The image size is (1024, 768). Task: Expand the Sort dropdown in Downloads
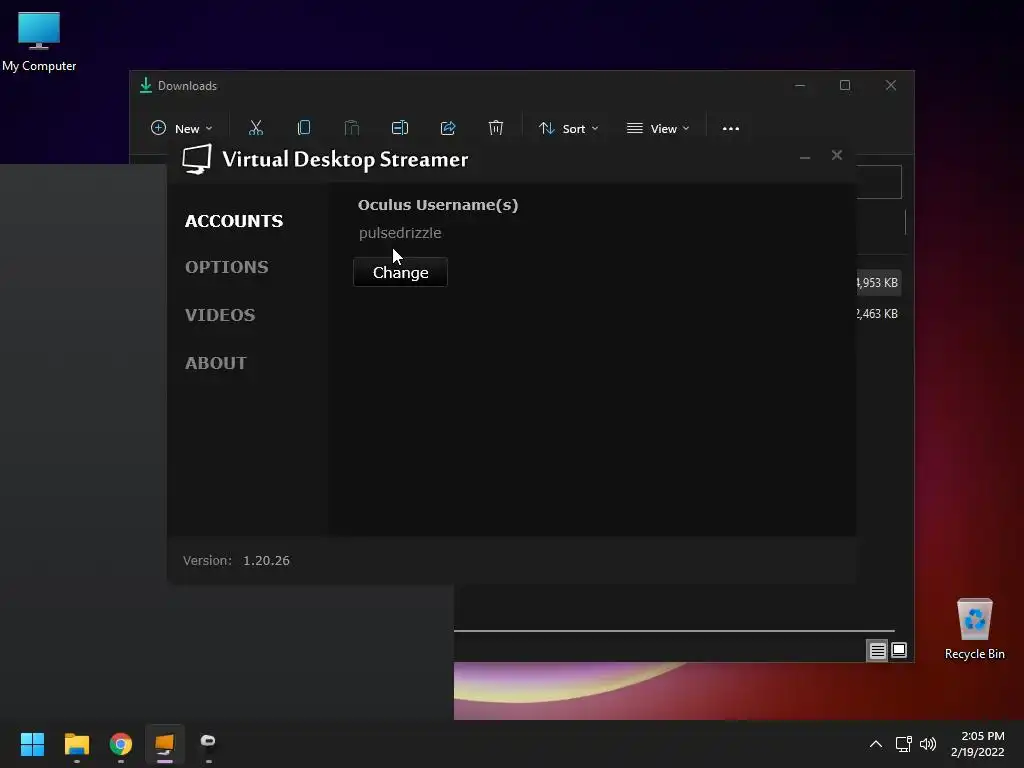(x=568, y=129)
